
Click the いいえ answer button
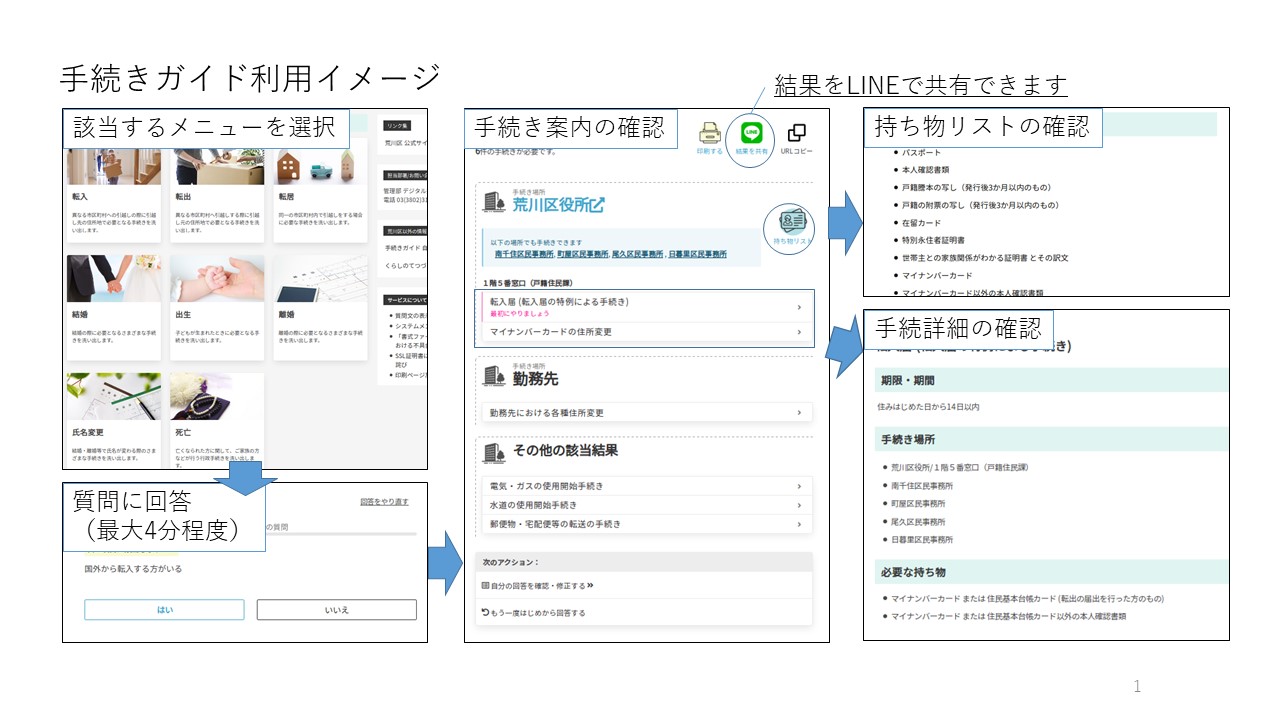coord(336,609)
